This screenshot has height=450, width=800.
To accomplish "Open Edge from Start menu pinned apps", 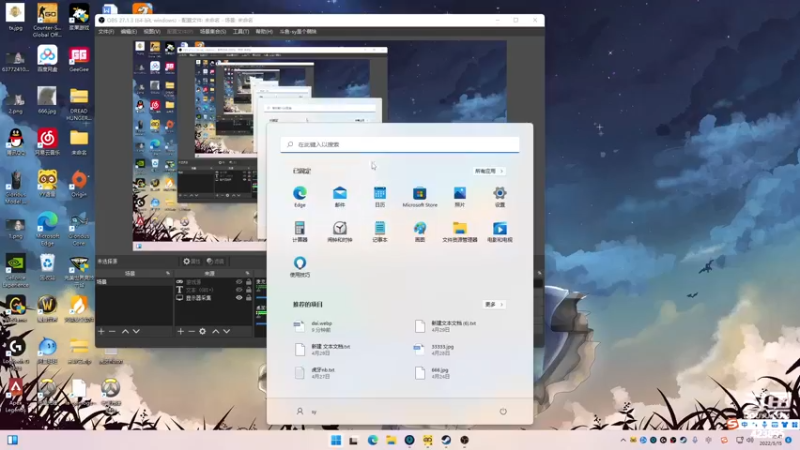I will tap(299, 196).
